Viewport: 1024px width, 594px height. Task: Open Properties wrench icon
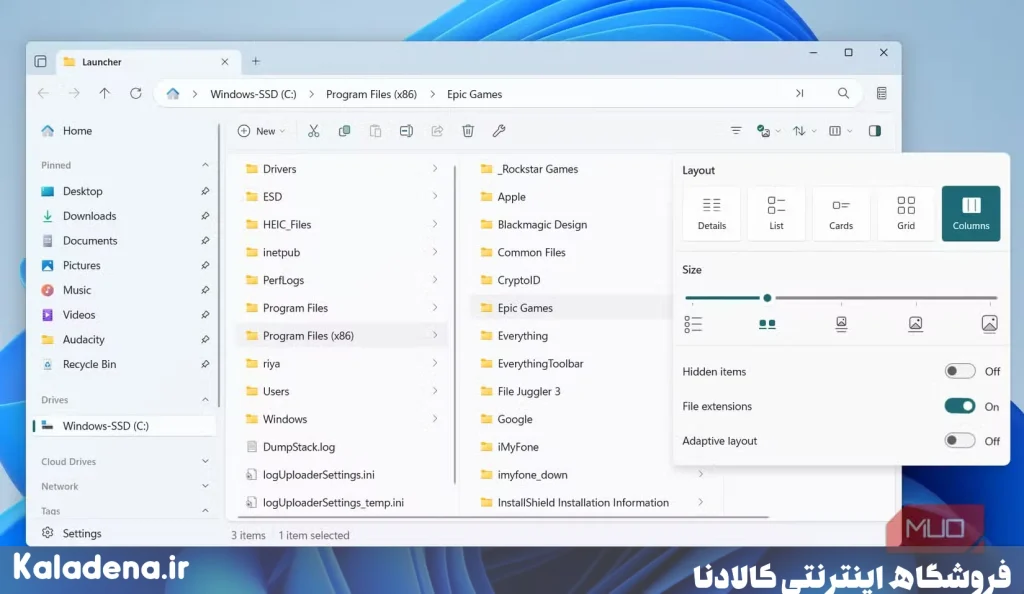click(x=499, y=131)
